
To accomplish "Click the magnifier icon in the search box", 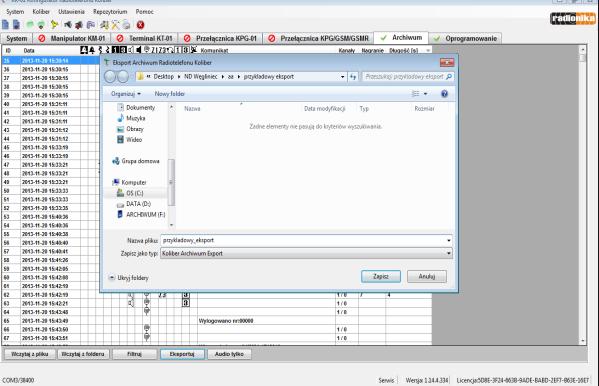I will [449, 76].
